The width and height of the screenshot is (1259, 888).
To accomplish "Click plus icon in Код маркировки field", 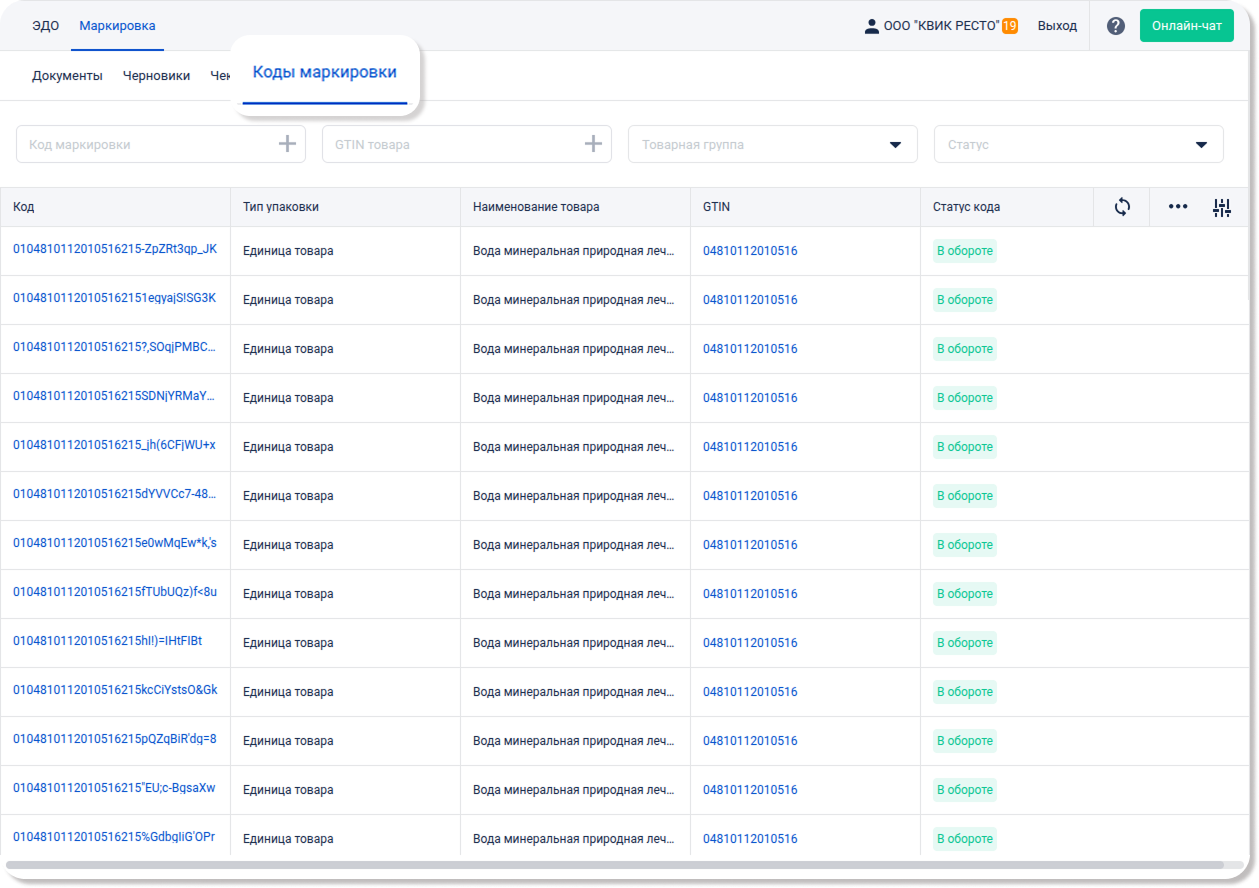I will pos(287,144).
